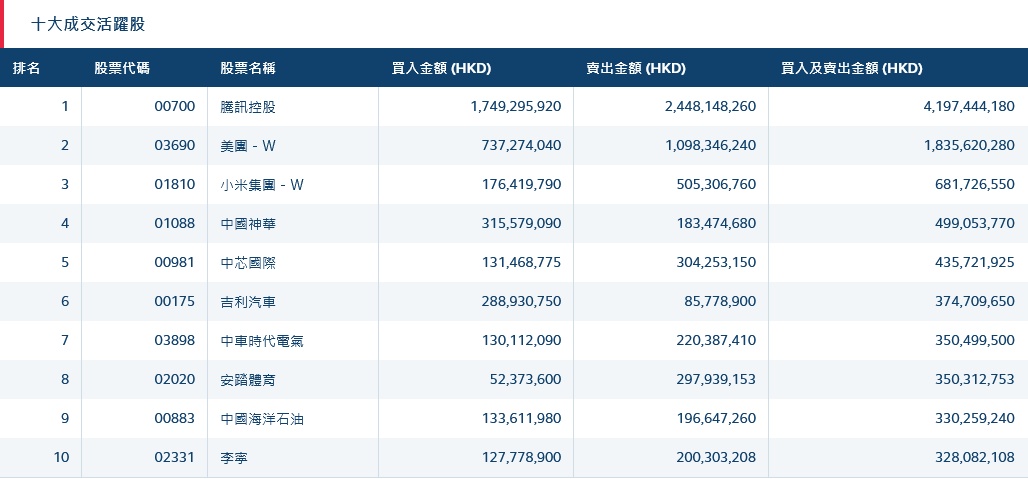Select stock name 中國海洋石油
This screenshot has height=479, width=1028.
click(262, 419)
